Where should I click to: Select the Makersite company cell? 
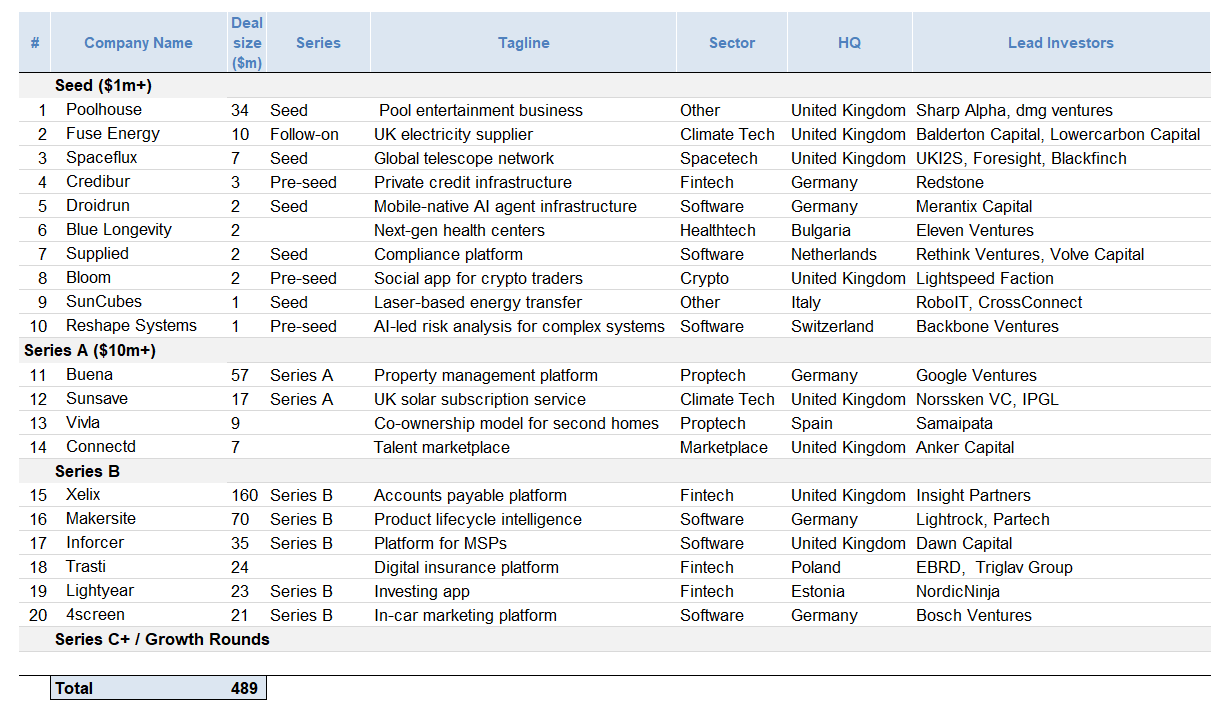pyautogui.click(x=101, y=519)
